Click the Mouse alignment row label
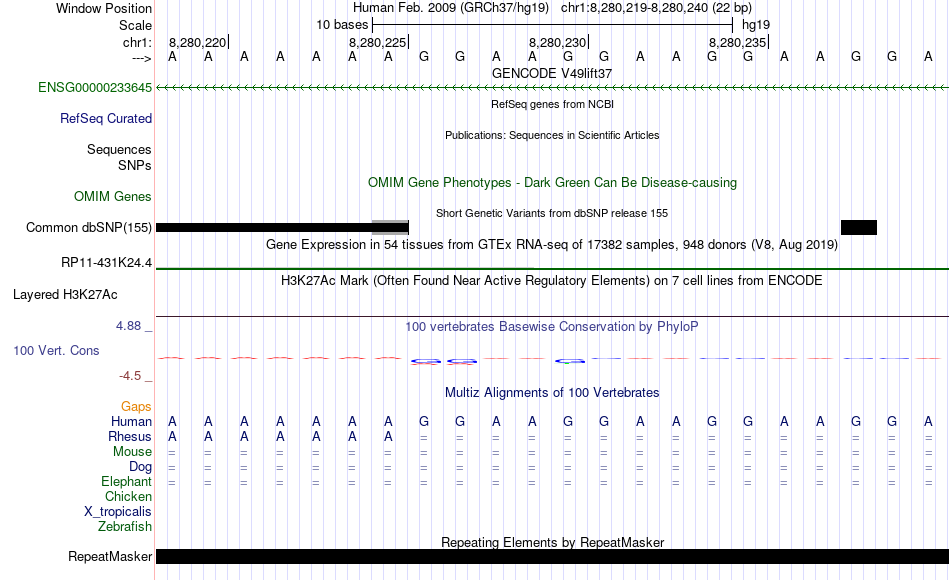950x580 pixels. click(133, 452)
